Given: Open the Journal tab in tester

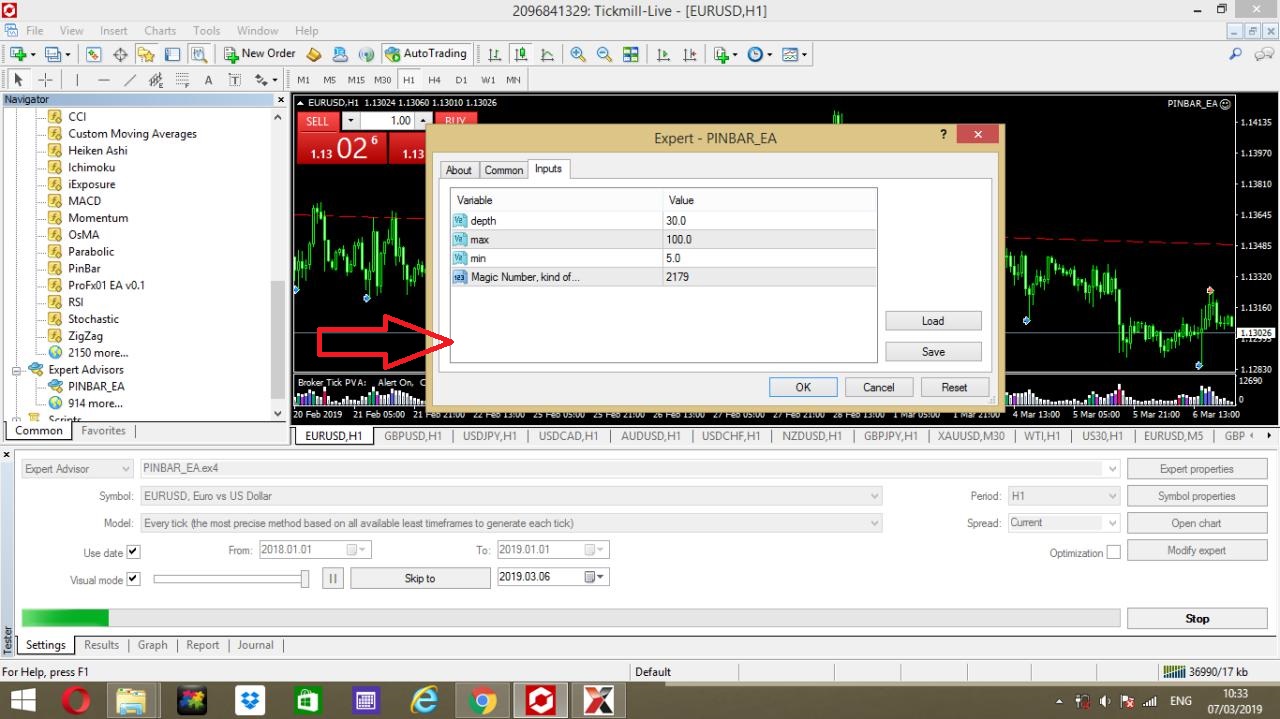Looking at the screenshot, I should point(255,645).
